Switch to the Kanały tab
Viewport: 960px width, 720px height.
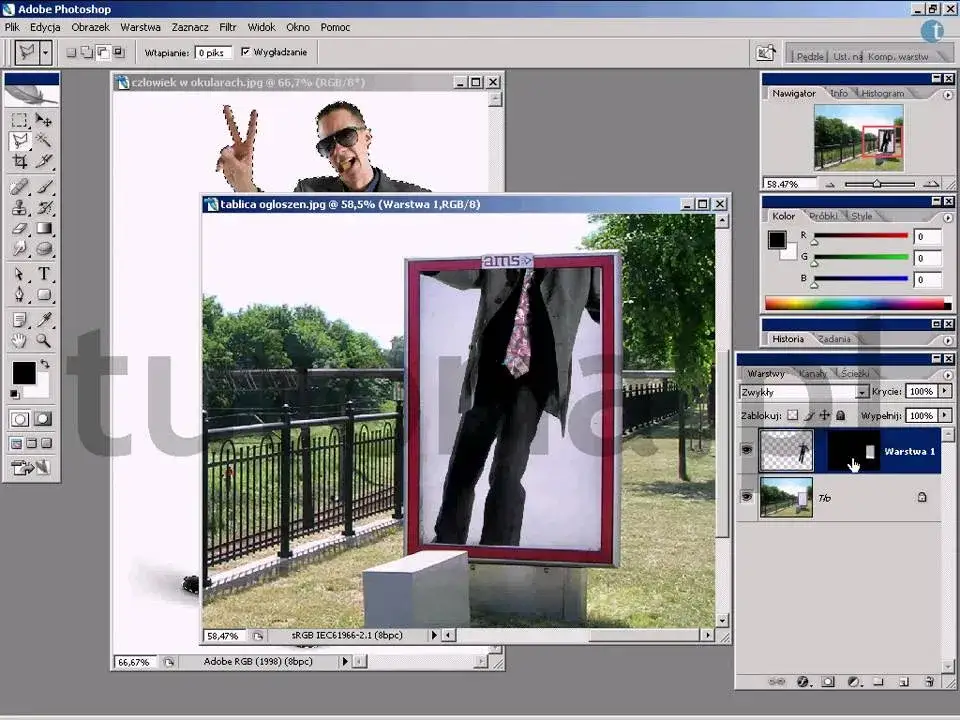tap(812, 374)
